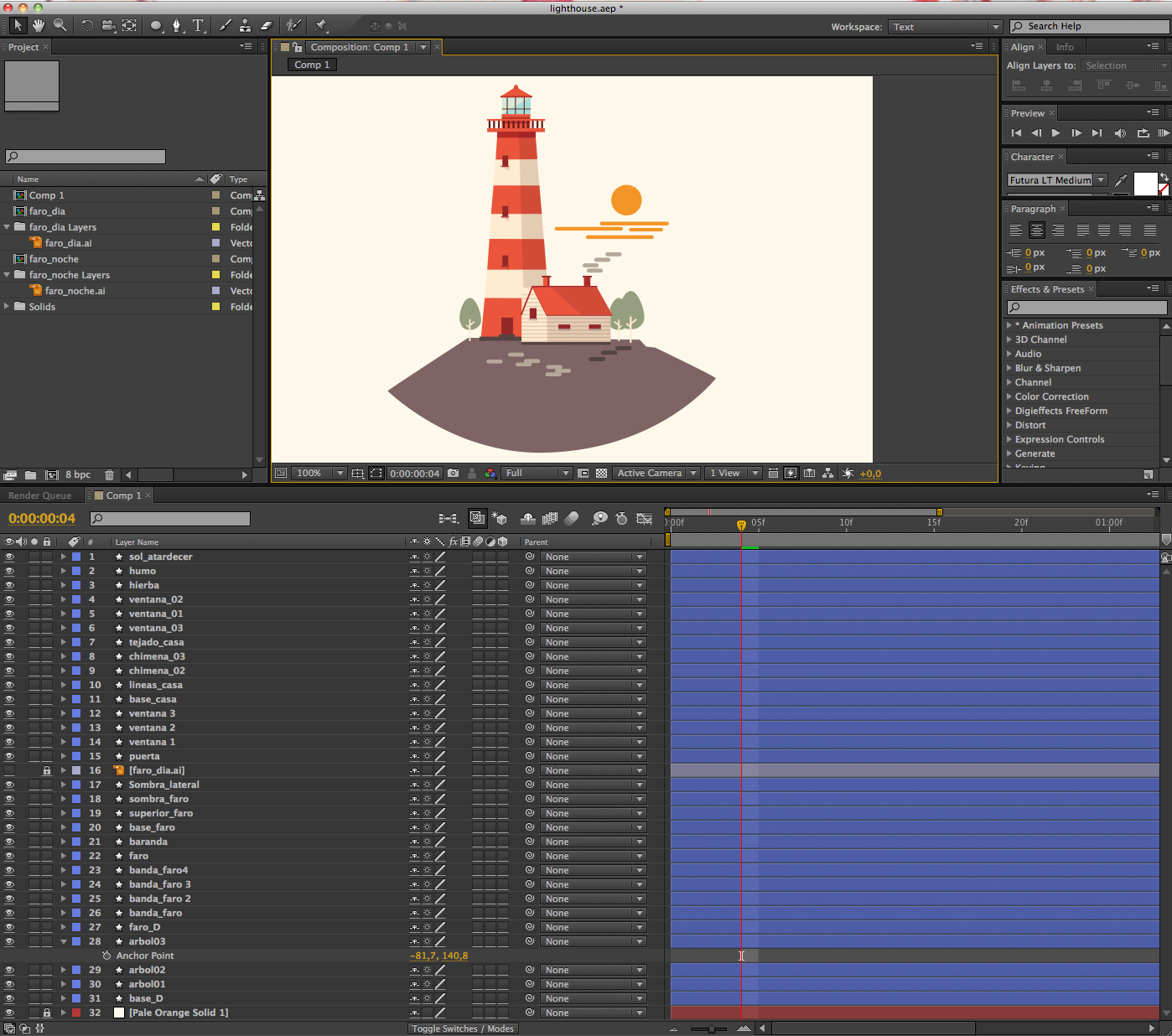The width and height of the screenshot is (1172, 1036).
Task: Unlock the faro_dia.ai layer
Action: pos(47,770)
